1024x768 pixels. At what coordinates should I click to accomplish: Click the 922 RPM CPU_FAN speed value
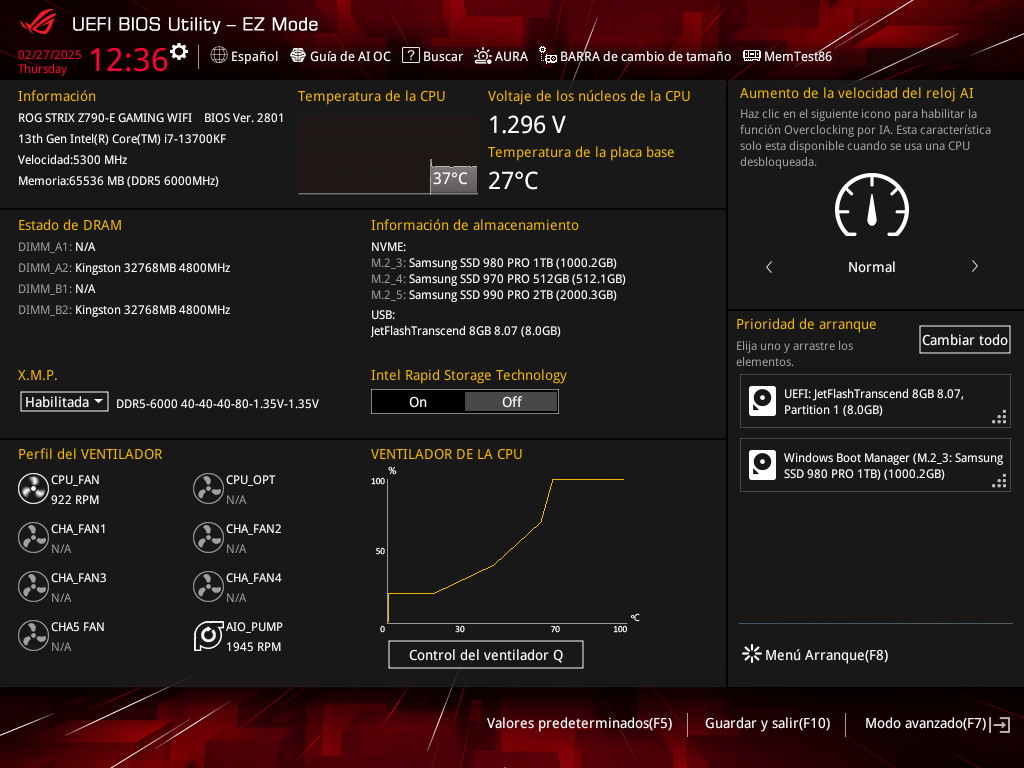(75, 500)
